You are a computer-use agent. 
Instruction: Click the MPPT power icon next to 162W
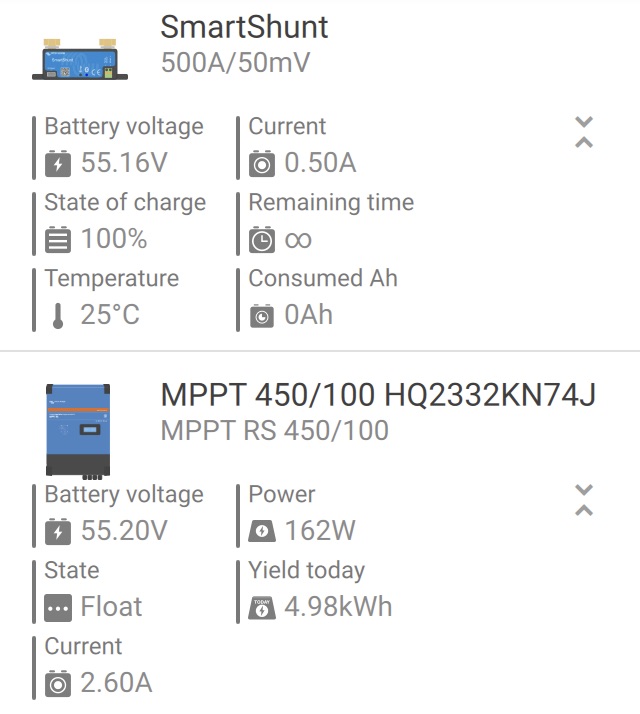tap(261, 531)
